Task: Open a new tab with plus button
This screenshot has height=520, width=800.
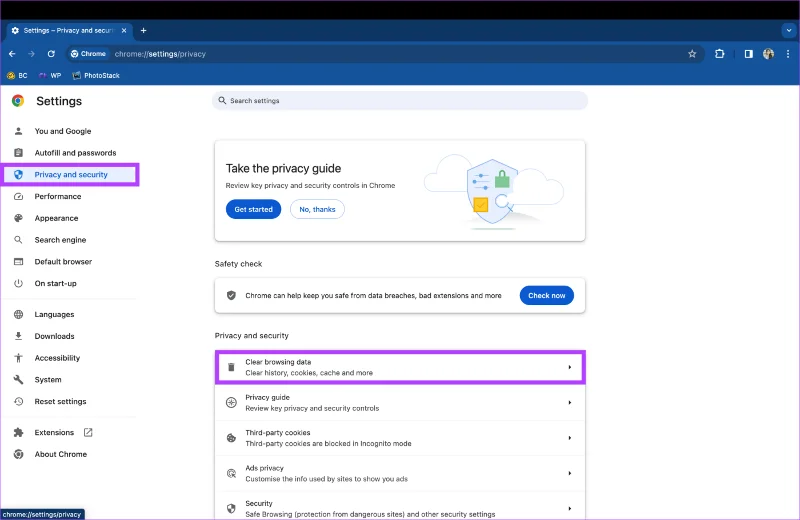Action: [143, 31]
